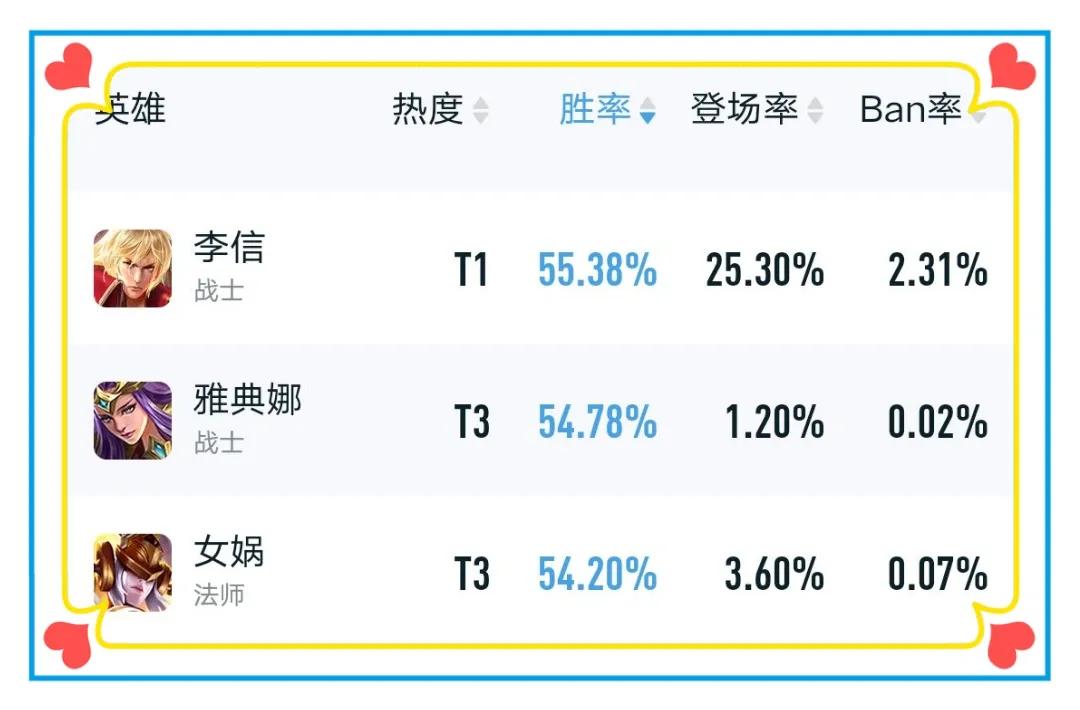1080x710 pixels.
Task: Open 雅典娜 hero avatar
Action: pos(133,420)
